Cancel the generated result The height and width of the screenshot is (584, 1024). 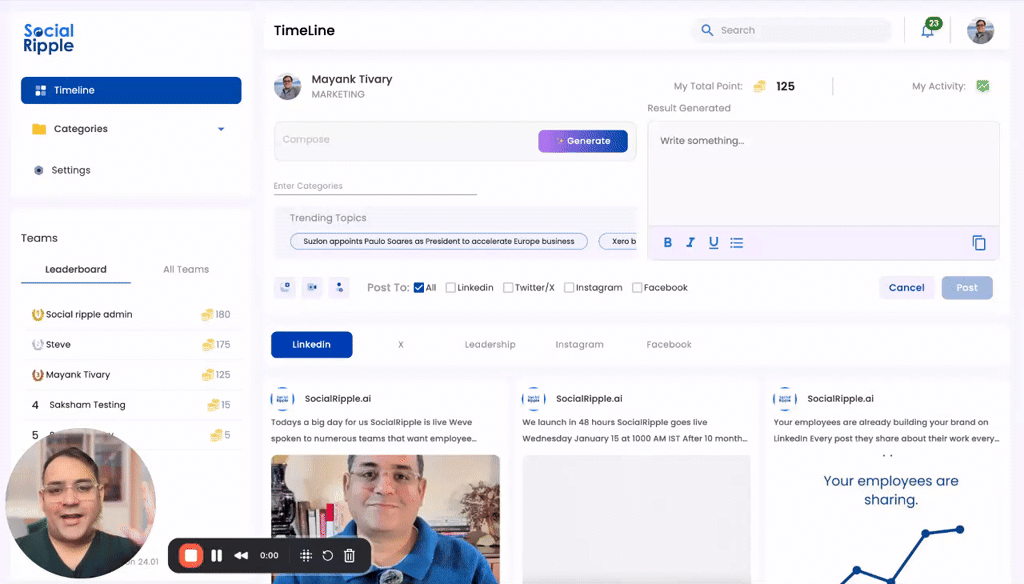coord(906,287)
